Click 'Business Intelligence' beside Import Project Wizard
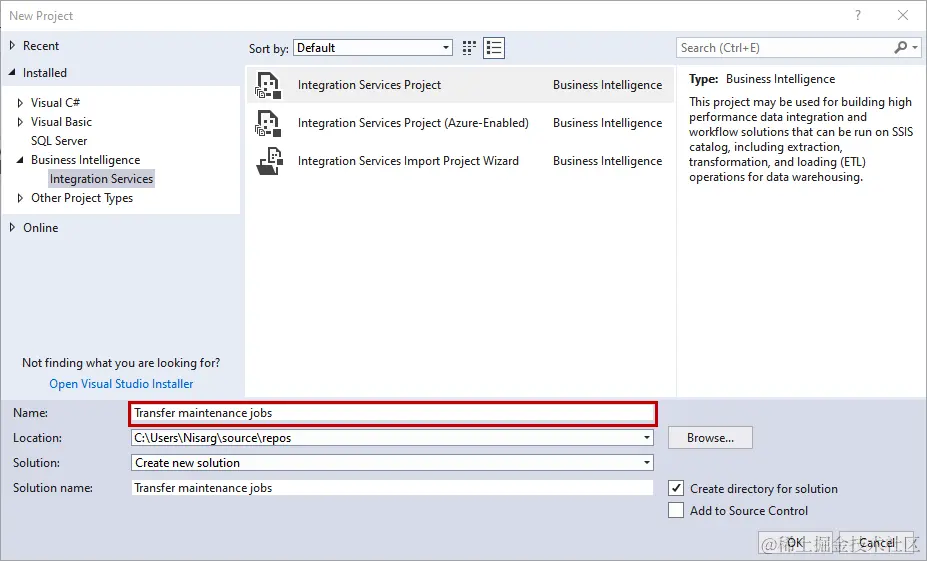Screen dimensions: 927x561 607,161
